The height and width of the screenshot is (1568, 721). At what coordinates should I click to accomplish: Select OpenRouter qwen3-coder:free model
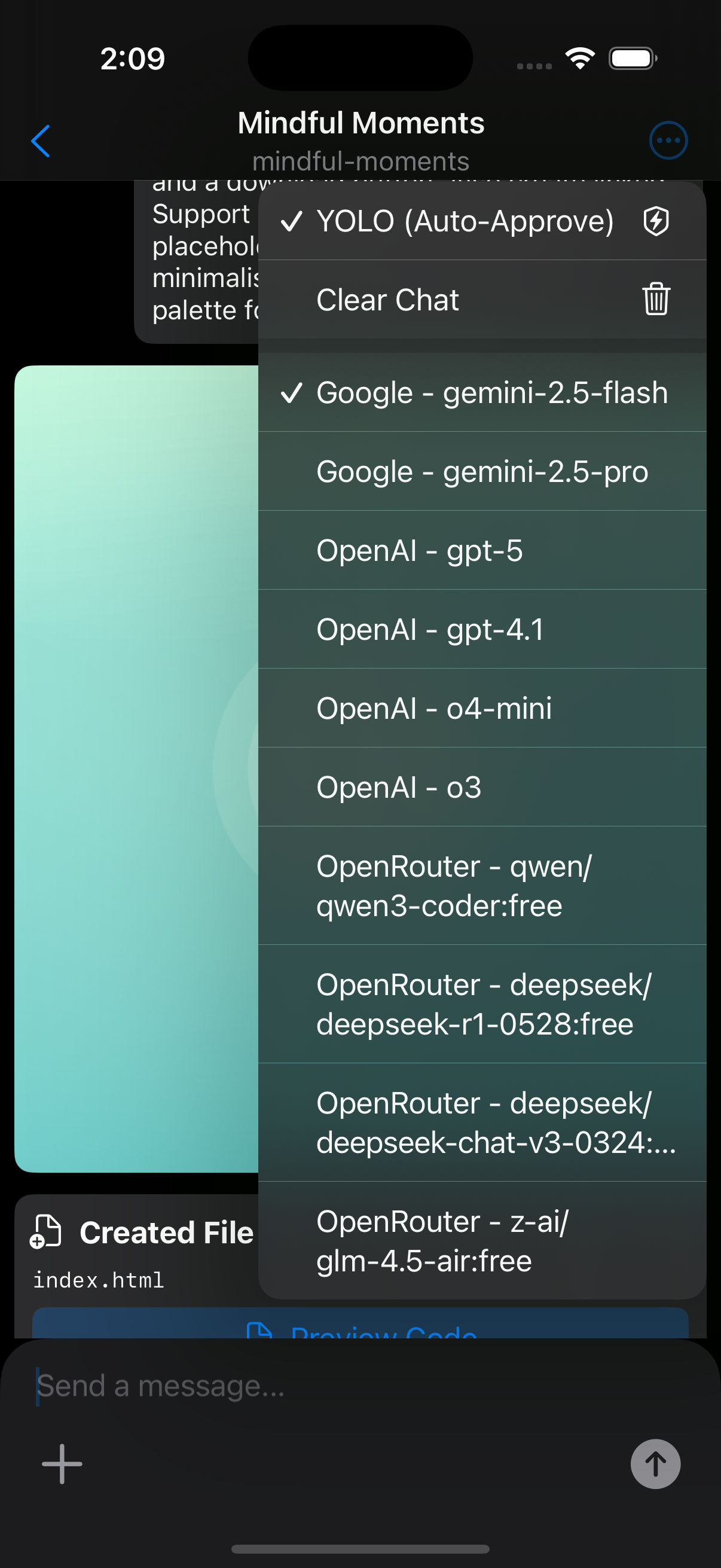click(454, 884)
